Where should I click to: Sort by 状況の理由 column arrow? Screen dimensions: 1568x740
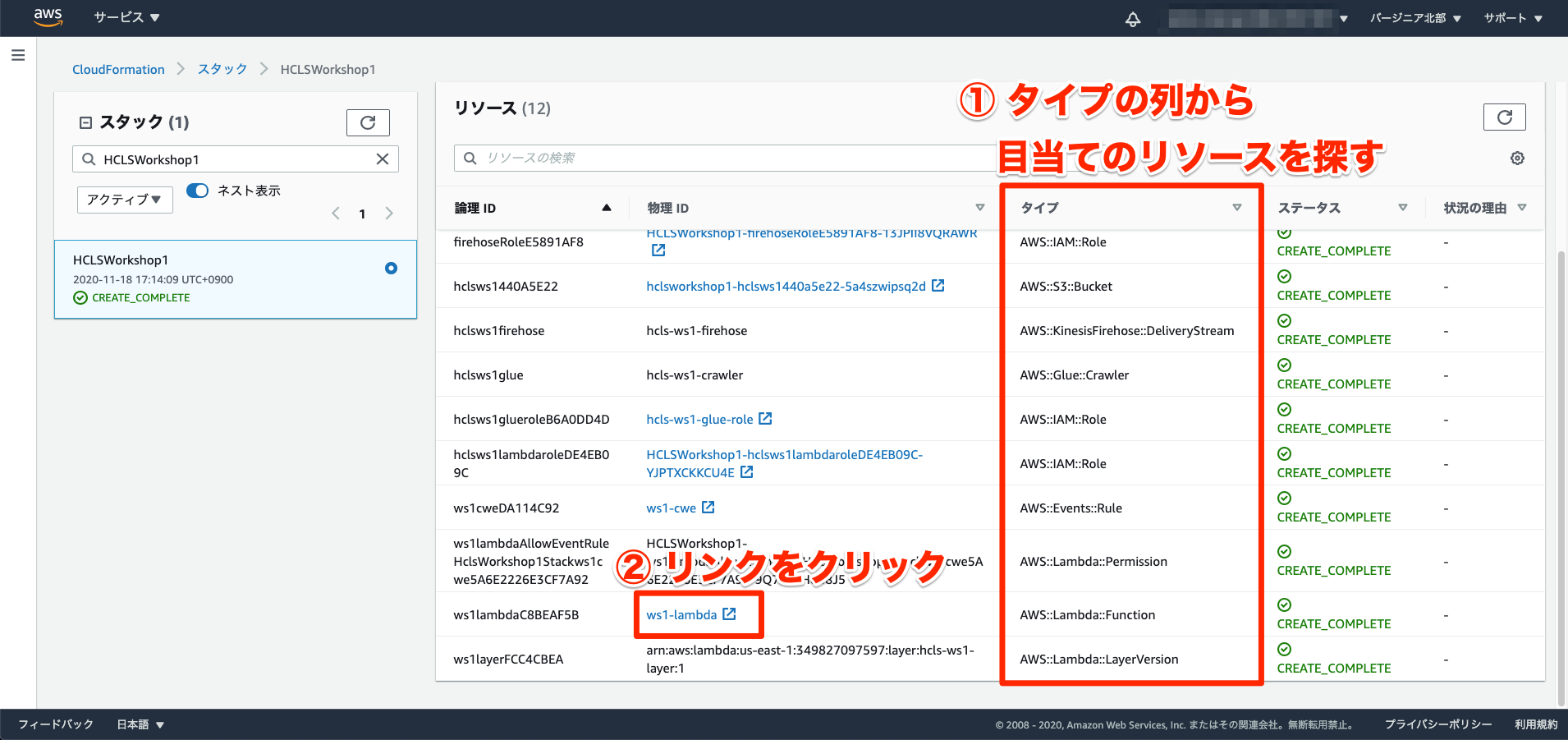point(1522,208)
